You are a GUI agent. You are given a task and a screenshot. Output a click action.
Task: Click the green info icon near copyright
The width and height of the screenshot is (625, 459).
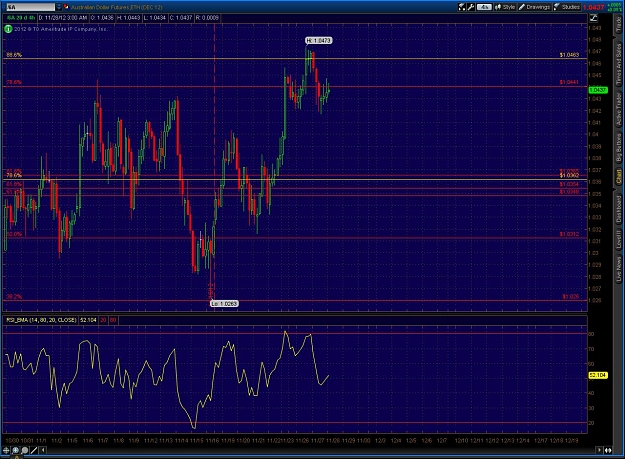(x=8, y=29)
